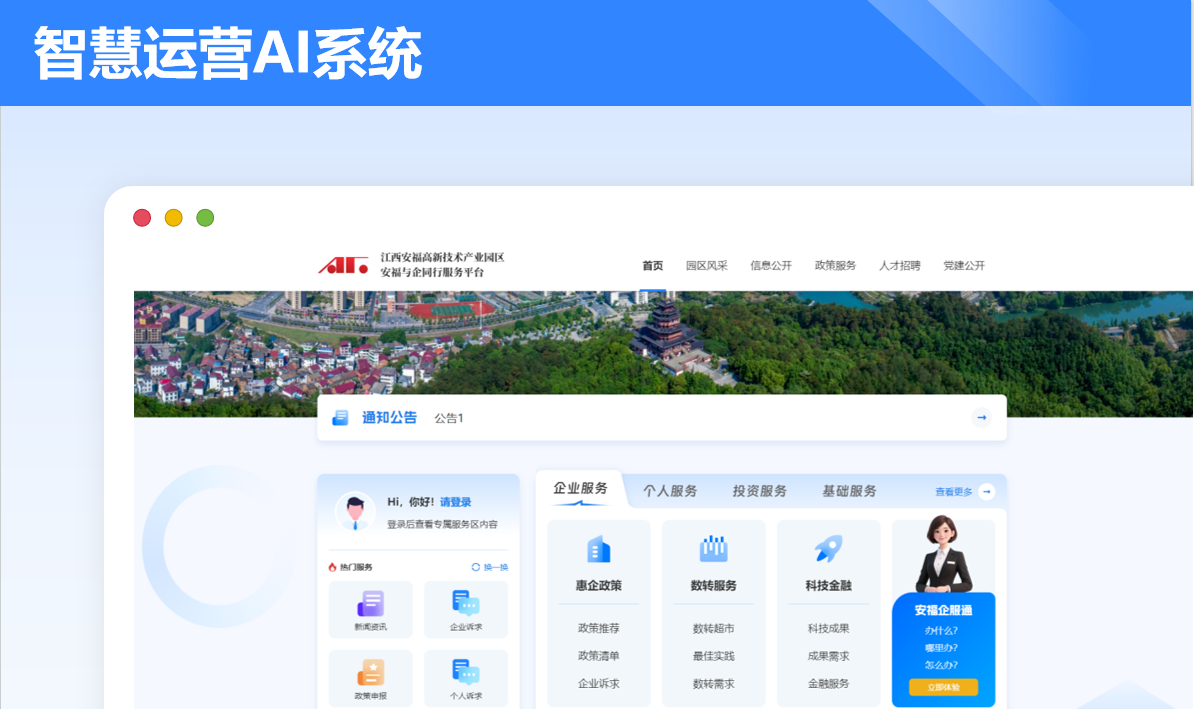Image resolution: width=1194 pixels, height=709 pixels.
Task: Open the 数转需求 link
Action: [x=714, y=684]
